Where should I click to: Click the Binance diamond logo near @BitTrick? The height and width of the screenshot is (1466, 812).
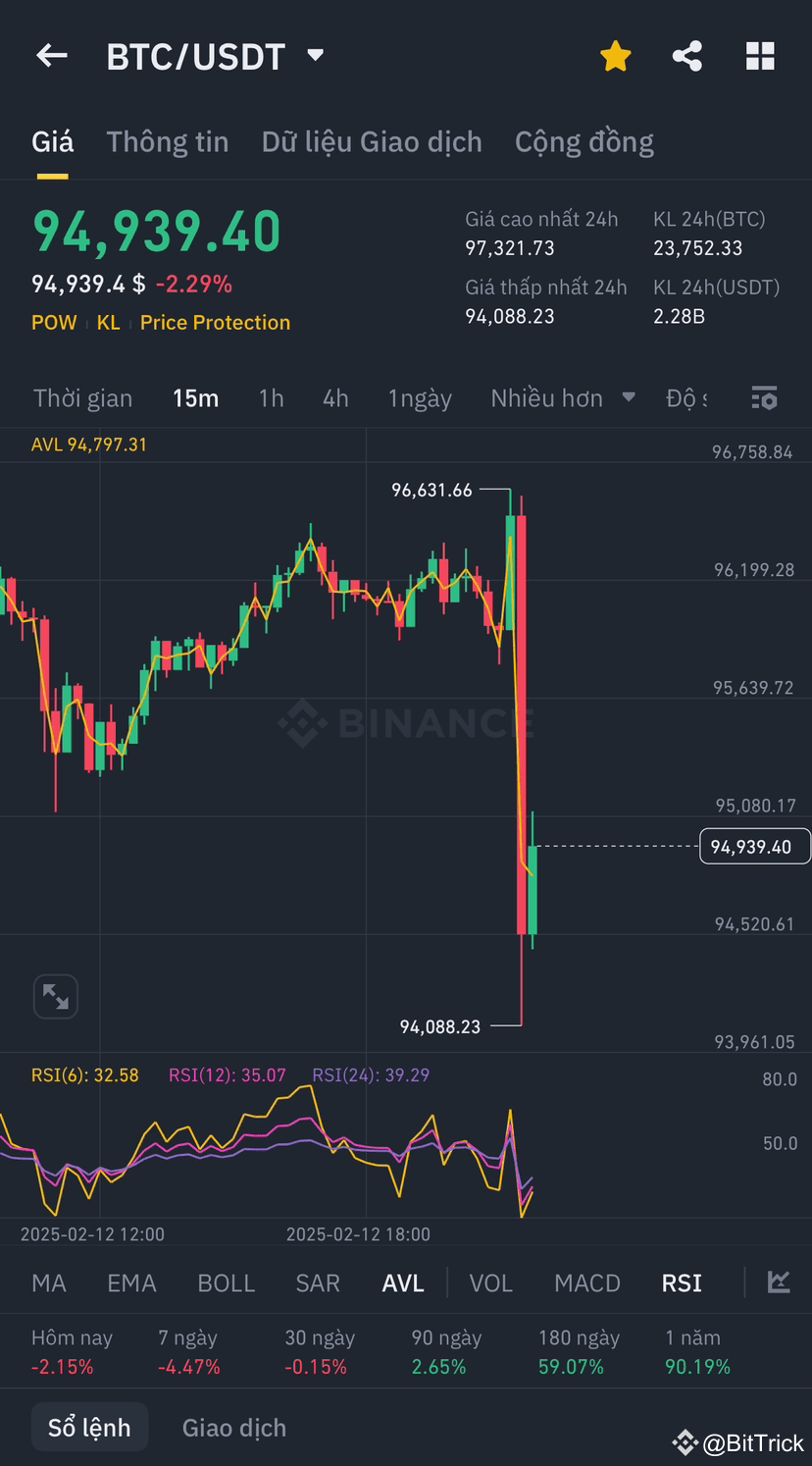coord(685,1442)
